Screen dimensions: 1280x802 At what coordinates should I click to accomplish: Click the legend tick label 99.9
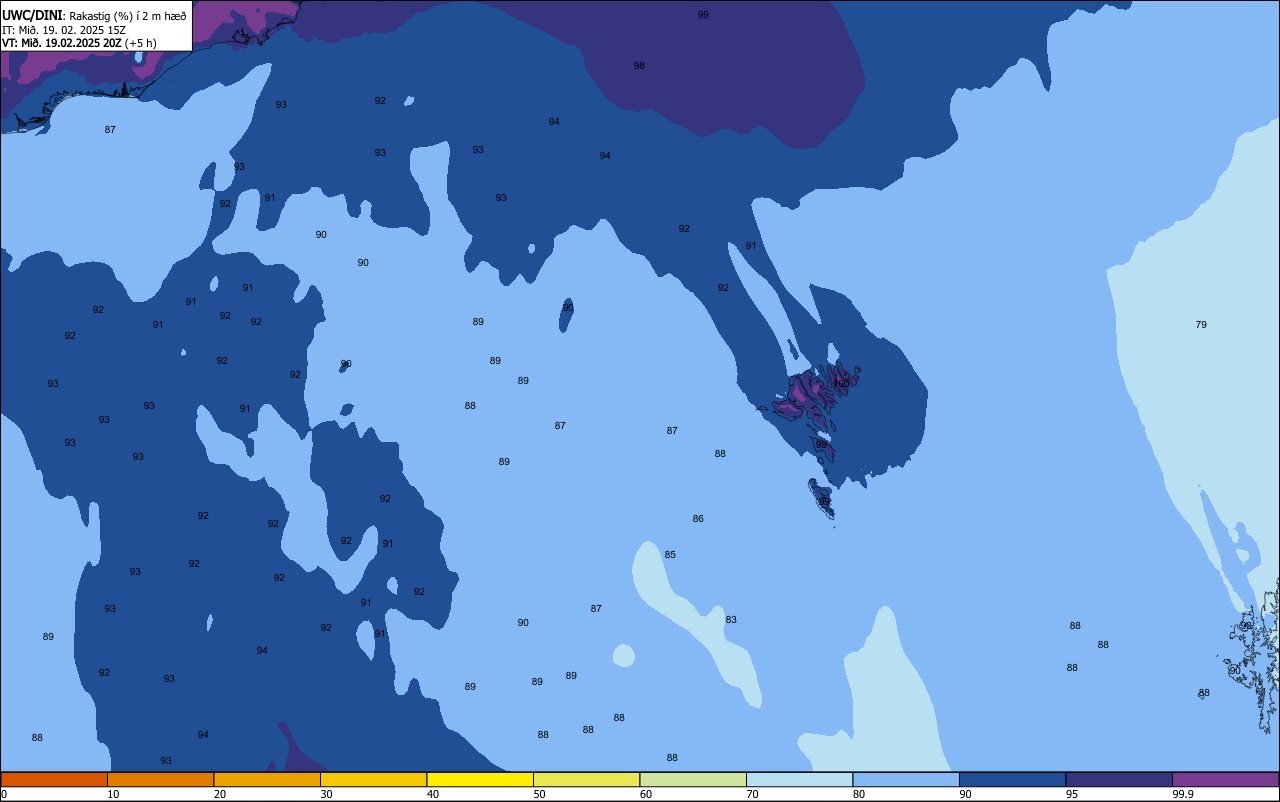pos(1183,794)
